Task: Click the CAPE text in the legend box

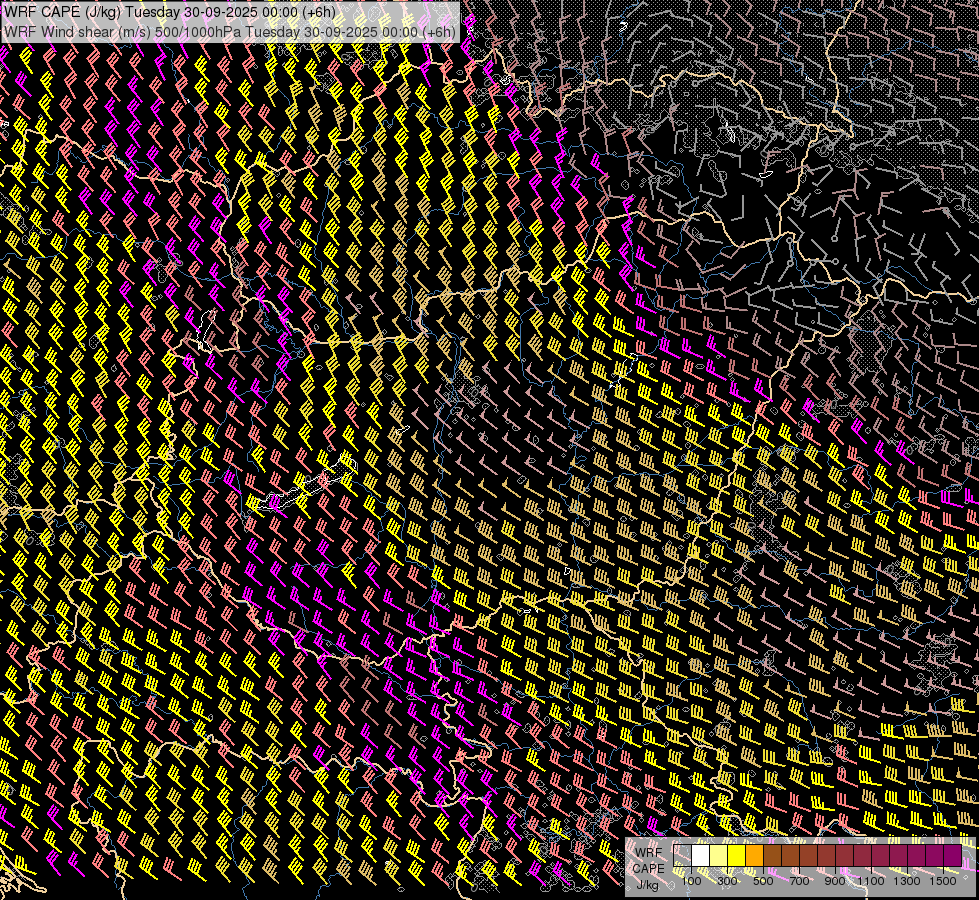Action: pos(648,868)
